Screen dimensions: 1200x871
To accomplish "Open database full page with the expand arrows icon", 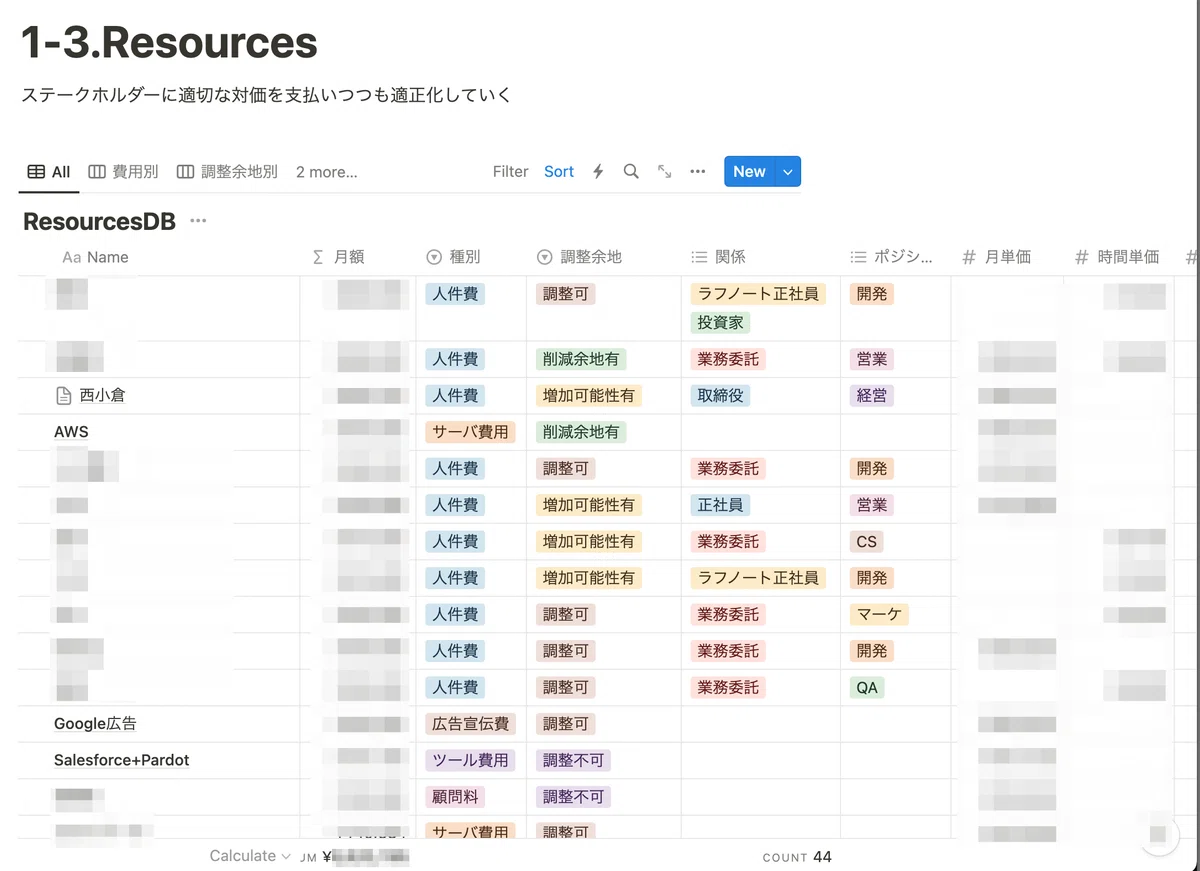I will 664,172.
